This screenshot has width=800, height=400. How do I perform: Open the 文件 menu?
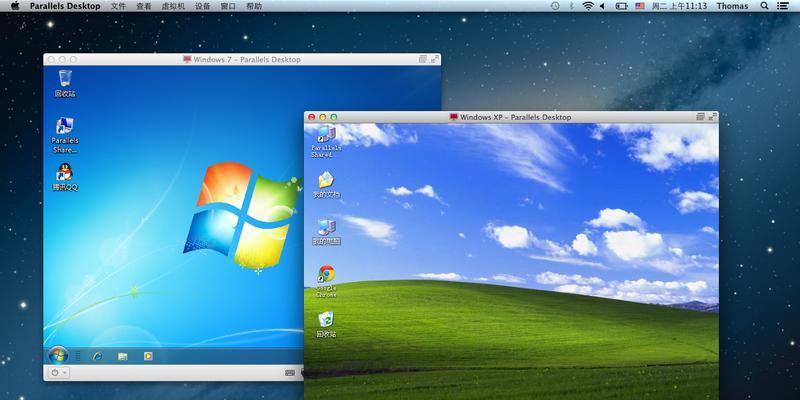click(118, 6)
